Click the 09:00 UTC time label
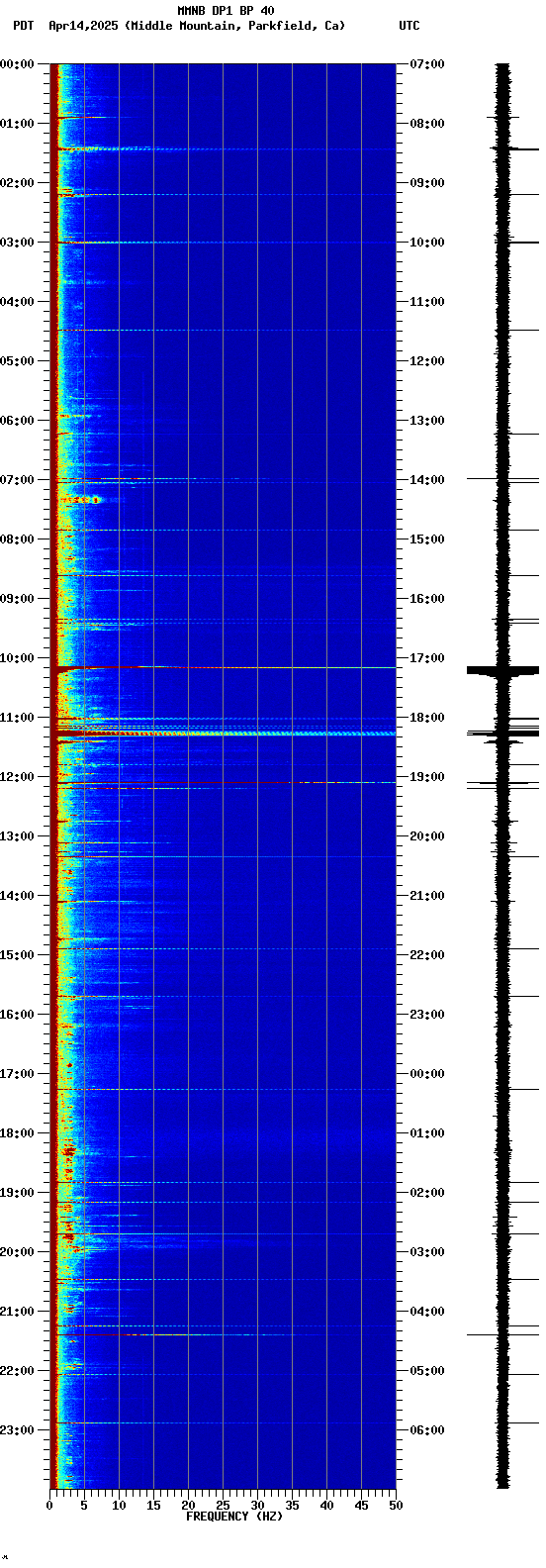Viewport: 546px width, 1568px height. click(x=427, y=183)
